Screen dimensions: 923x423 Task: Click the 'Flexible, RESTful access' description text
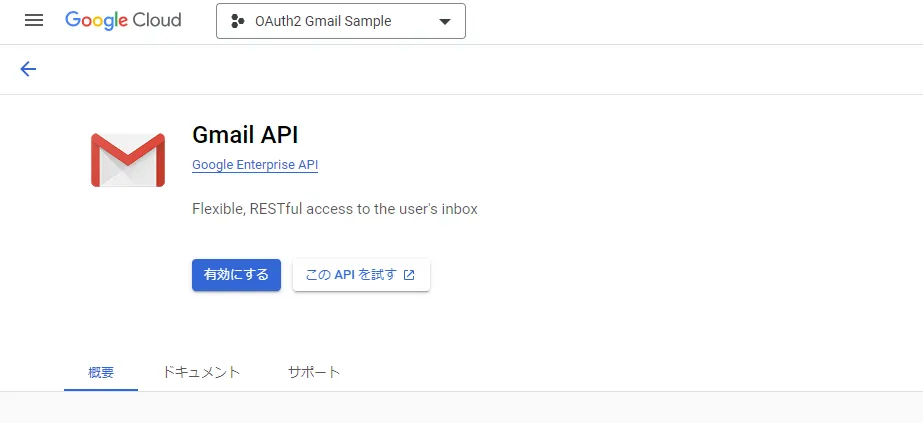(x=334, y=209)
